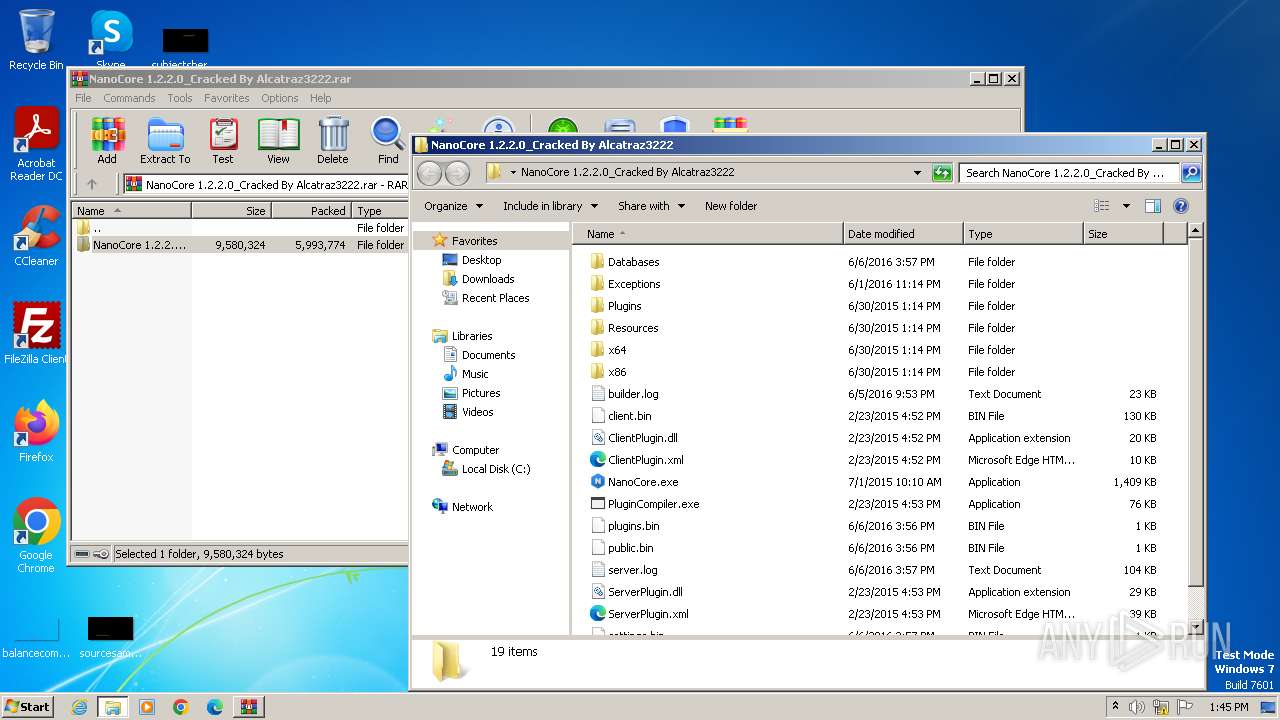Click Explorer vertical scrollbar down arrow
This screenshot has height=720, width=1280.
[1195, 626]
